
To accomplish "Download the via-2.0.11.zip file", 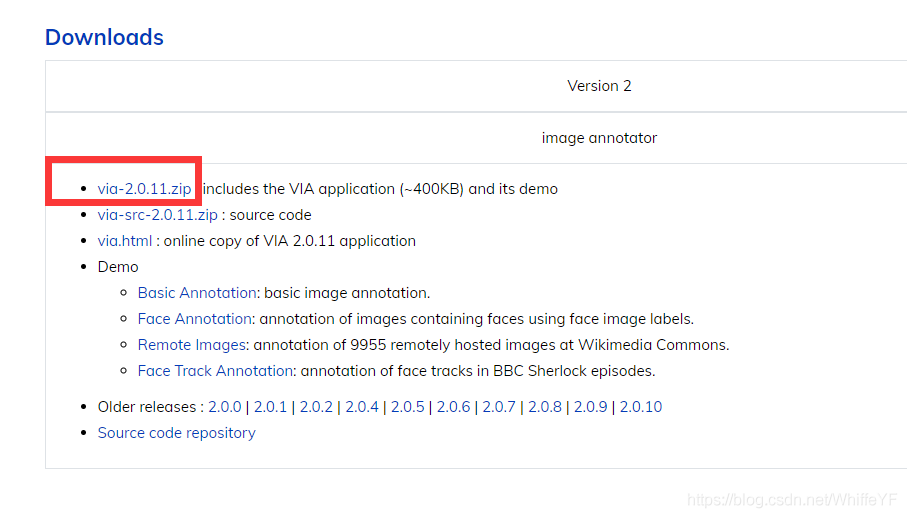I will tap(144, 189).
